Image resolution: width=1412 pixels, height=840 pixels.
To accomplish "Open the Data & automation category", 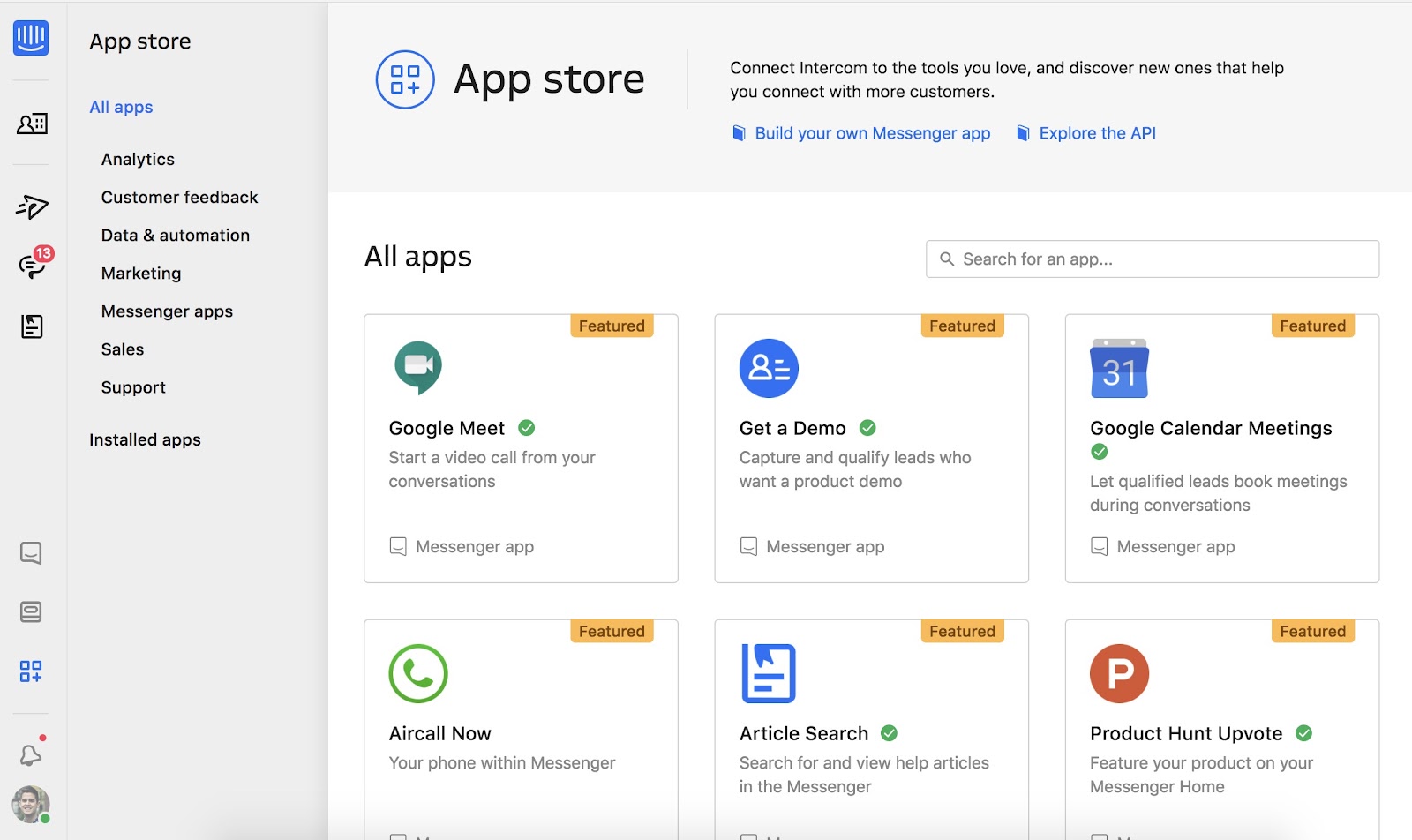I will [176, 235].
